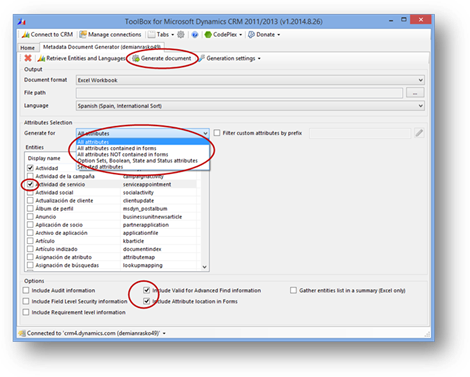Open the Language combo box
The image size is (470, 377).
click(250, 106)
